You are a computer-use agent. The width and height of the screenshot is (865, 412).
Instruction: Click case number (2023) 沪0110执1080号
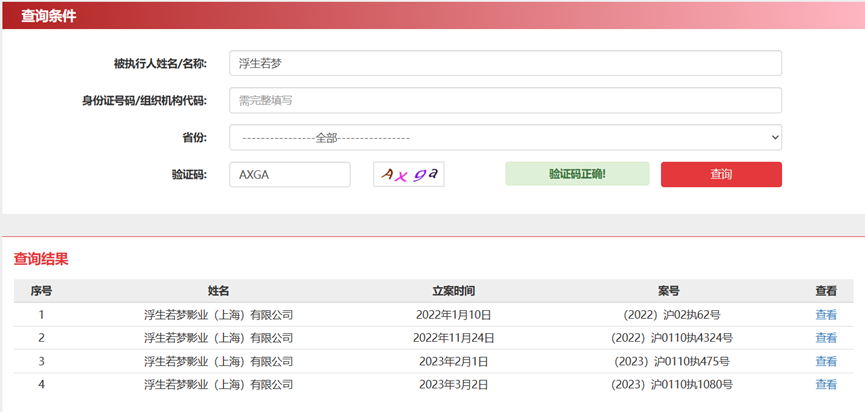(672, 384)
